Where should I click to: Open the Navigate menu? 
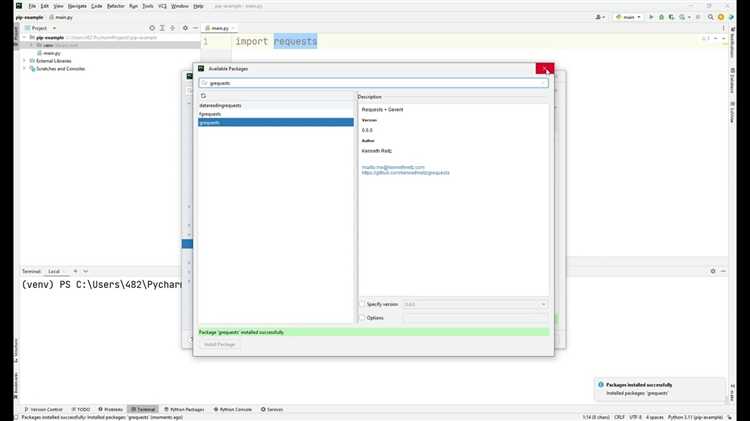pos(77,6)
